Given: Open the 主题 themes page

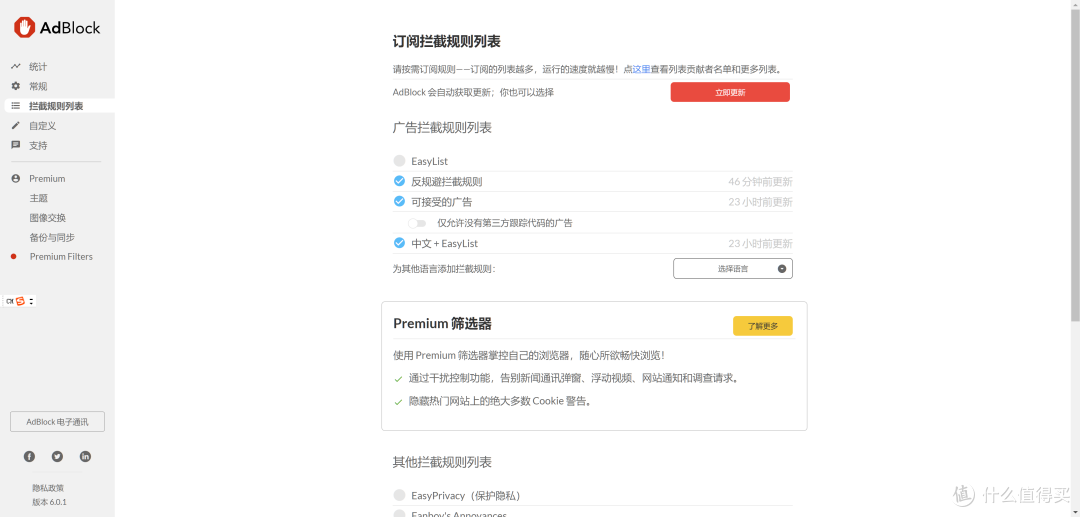Looking at the screenshot, I should pyautogui.click(x=39, y=198).
